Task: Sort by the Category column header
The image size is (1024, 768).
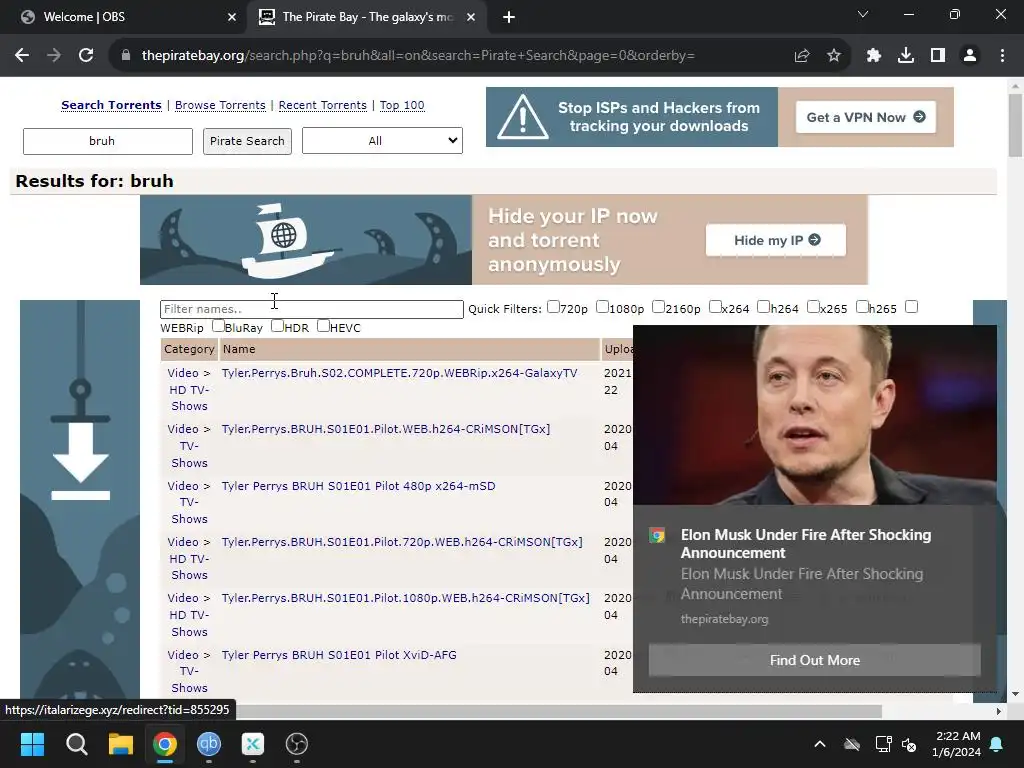Action: click(189, 349)
